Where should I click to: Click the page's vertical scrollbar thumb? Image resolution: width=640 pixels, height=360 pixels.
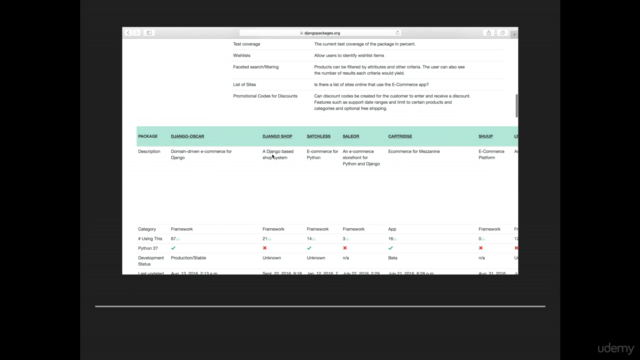(x=516, y=106)
